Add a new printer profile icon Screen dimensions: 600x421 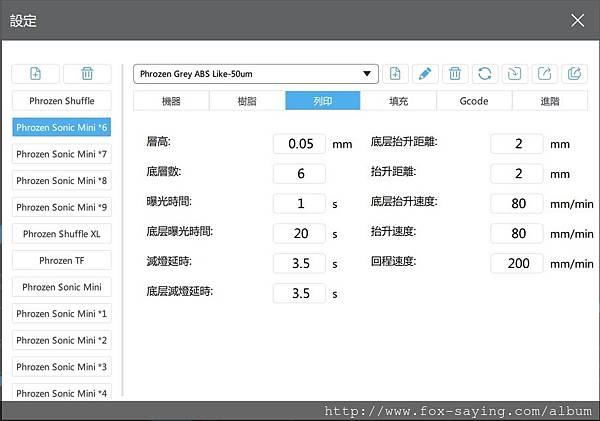[x=36, y=73]
